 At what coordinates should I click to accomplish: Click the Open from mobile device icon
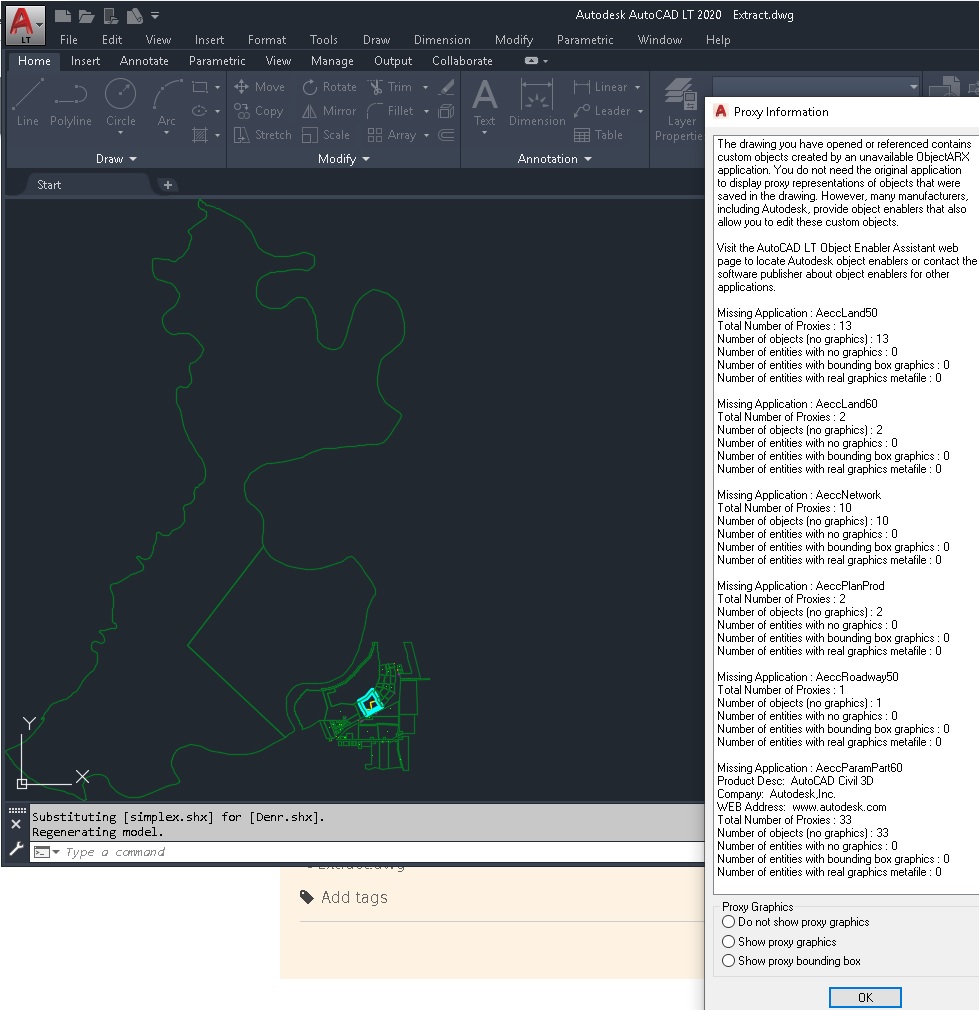pyautogui.click(x=111, y=15)
